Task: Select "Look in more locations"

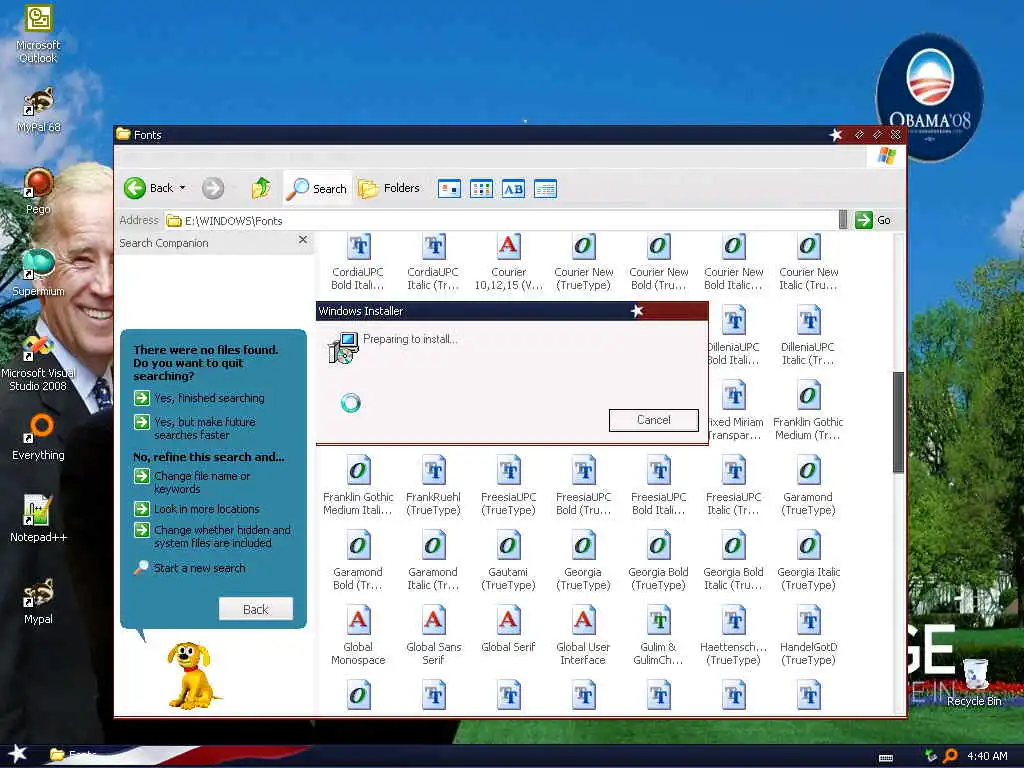Action: (197, 509)
